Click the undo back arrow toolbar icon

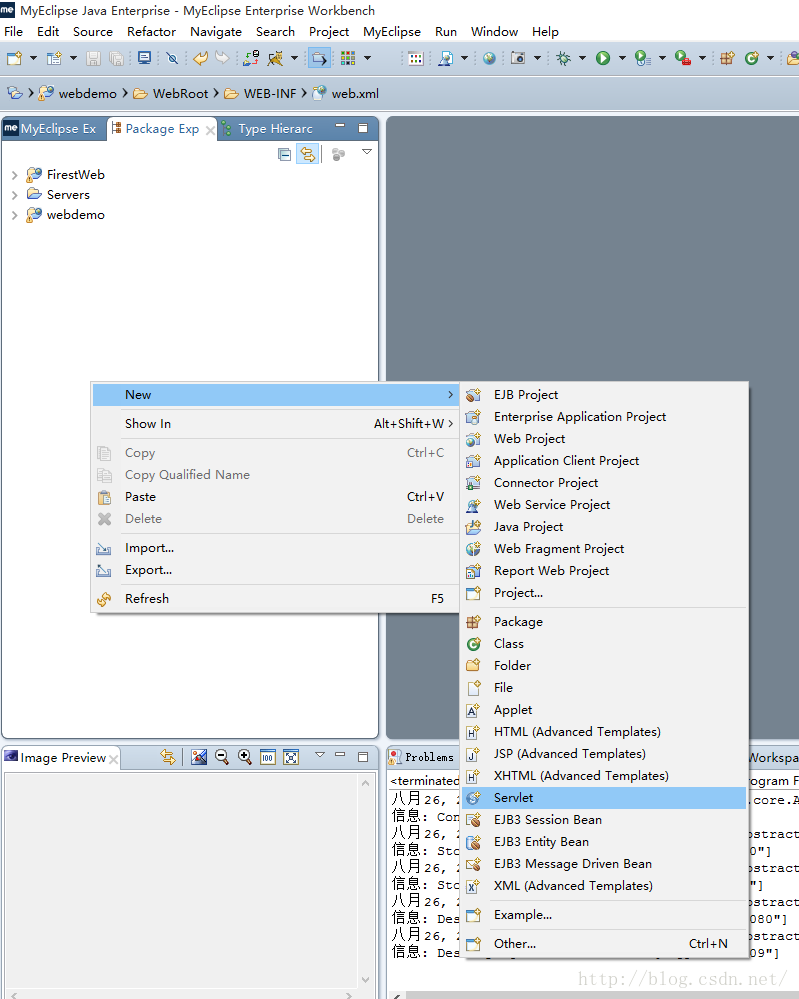click(200, 59)
